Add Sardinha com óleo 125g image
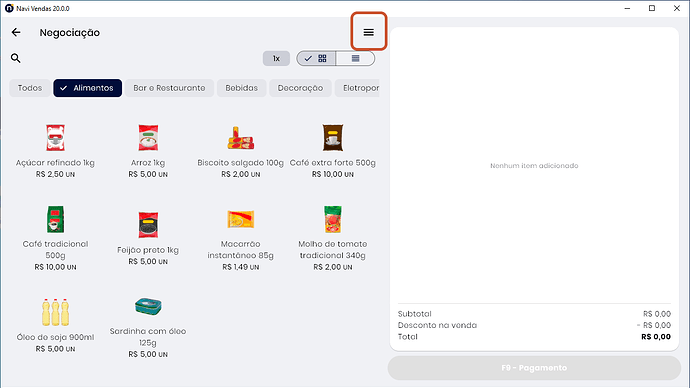Screen dimensions: 690x388 tap(148, 307)
